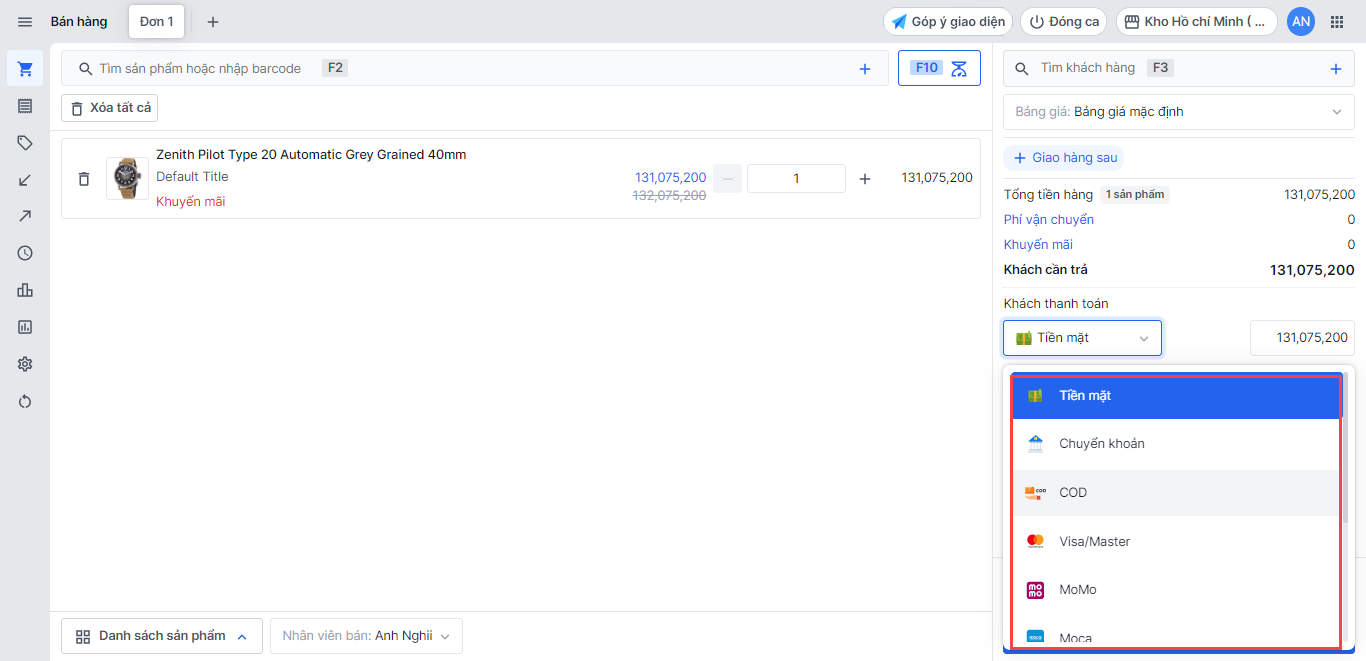Open the clock history sidebar icon
1366x661 pixels.
coord(25,253)
